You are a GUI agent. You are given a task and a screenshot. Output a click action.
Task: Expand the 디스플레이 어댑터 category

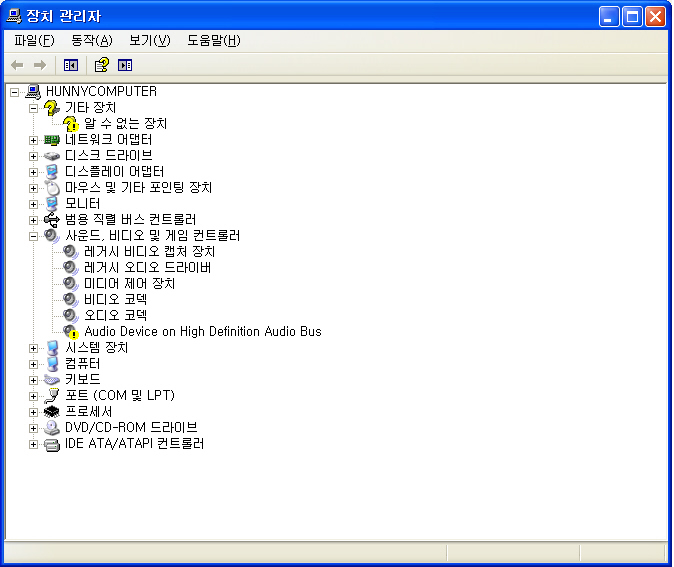[x=33, y=172]
